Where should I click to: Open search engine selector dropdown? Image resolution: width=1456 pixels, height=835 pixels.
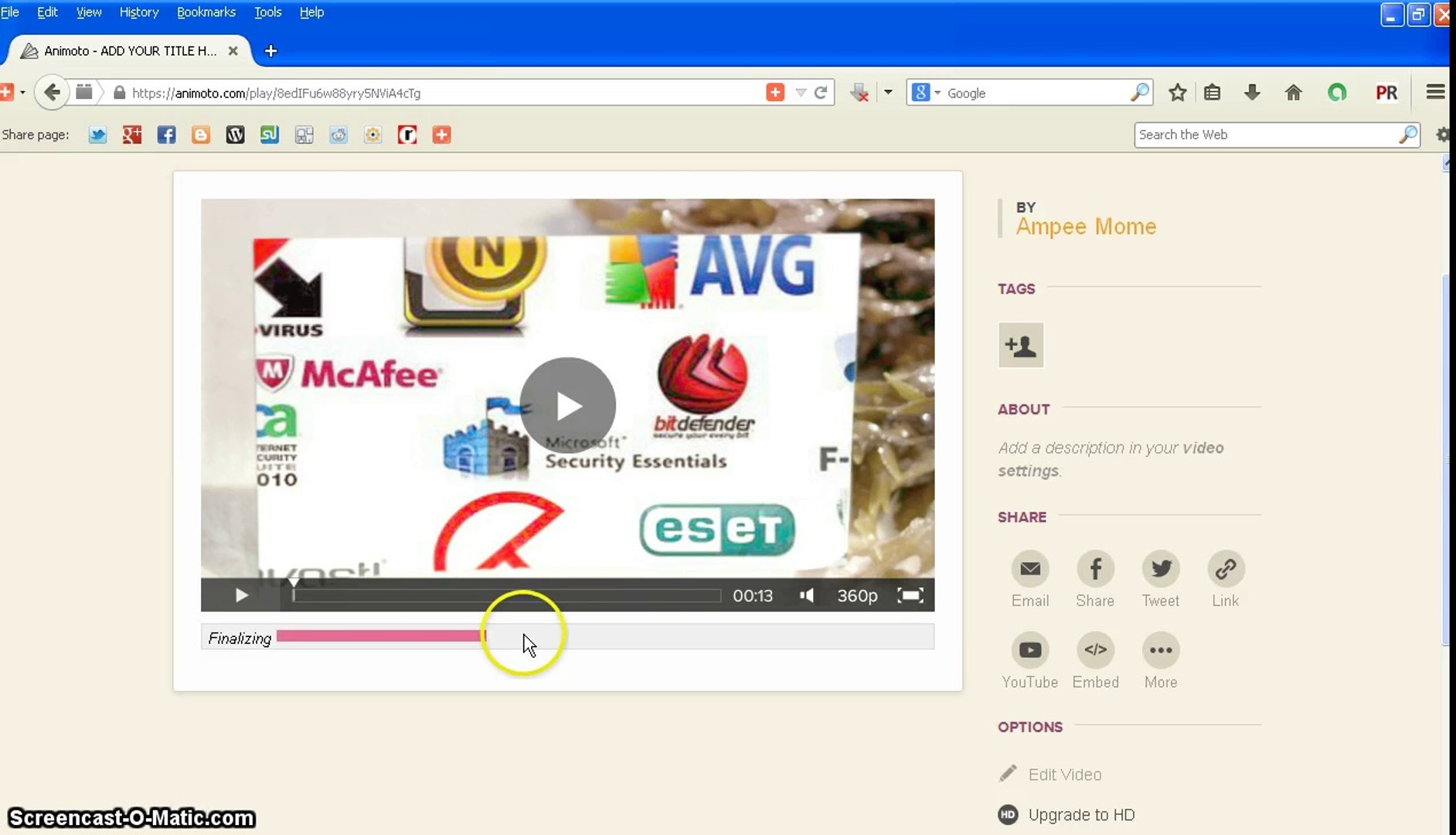pos(926,93)
